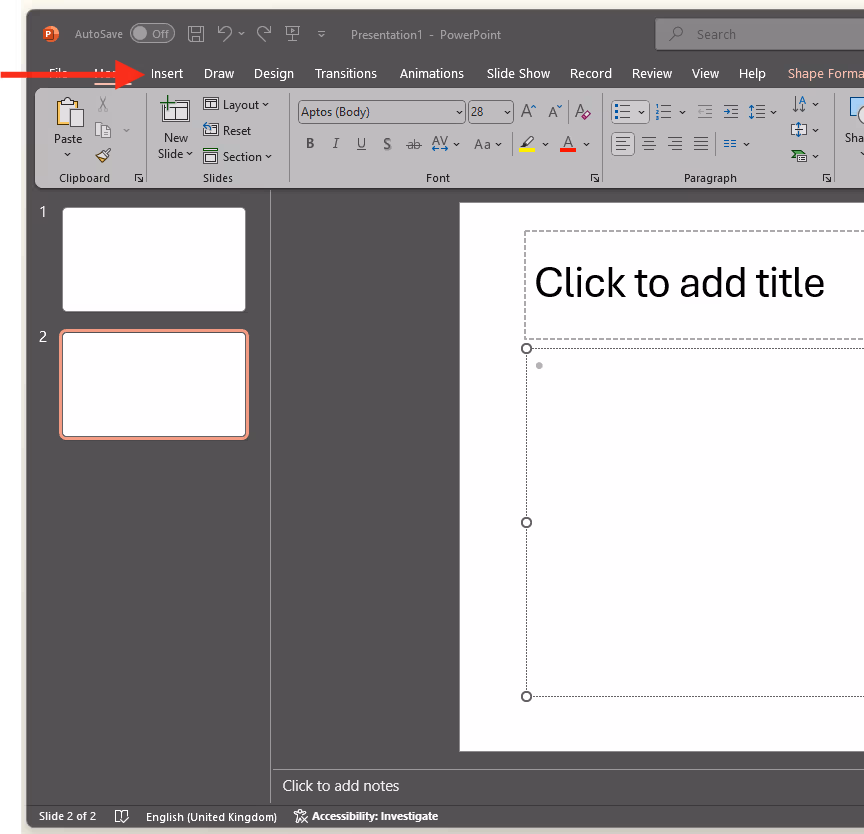Viewport: 864px width, 834px height.
Task: Select the Format Painter icon
Action: pos(102,155)
